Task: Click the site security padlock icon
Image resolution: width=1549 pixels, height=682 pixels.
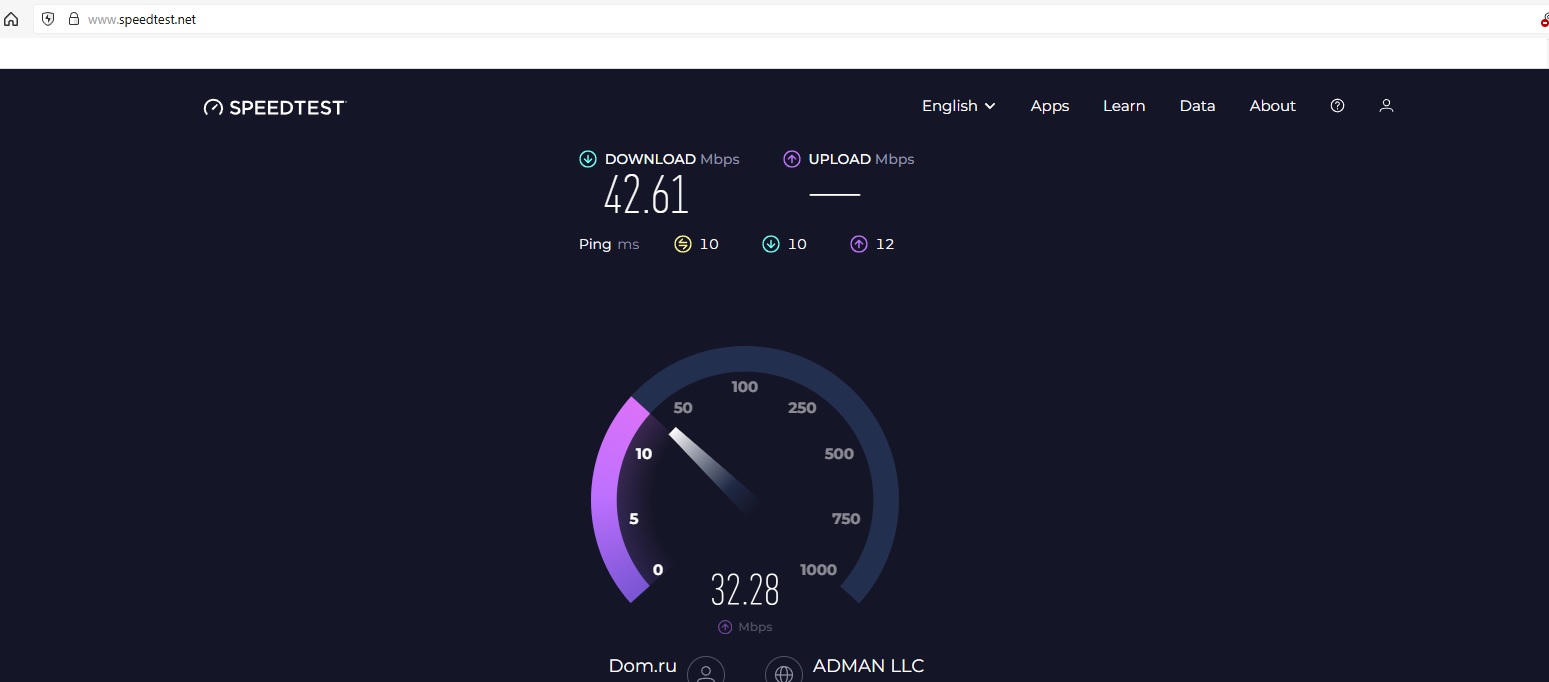Action: click(x=73, y=19)
